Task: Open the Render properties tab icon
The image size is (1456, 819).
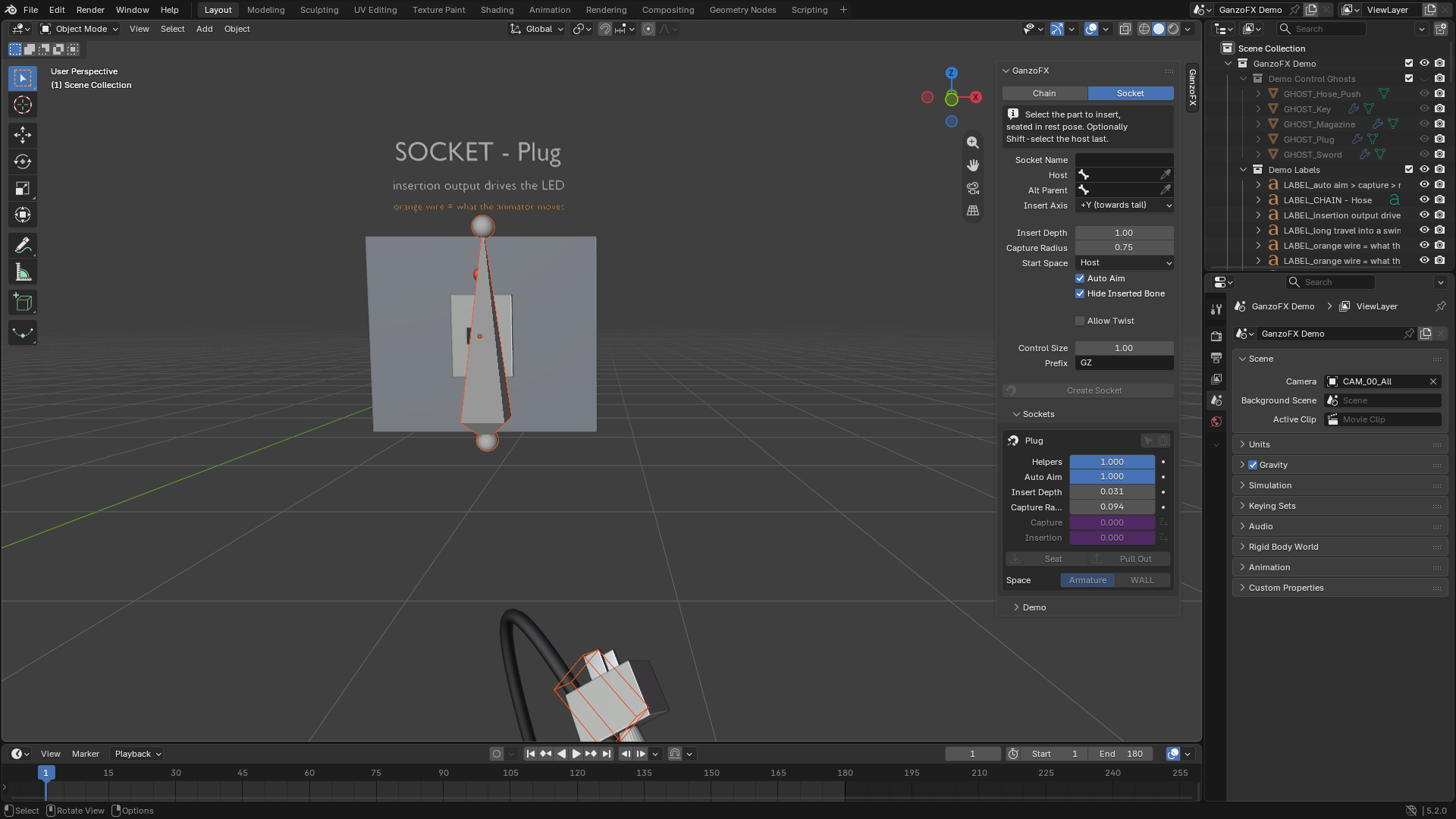Action: [x=1216, y=336]
